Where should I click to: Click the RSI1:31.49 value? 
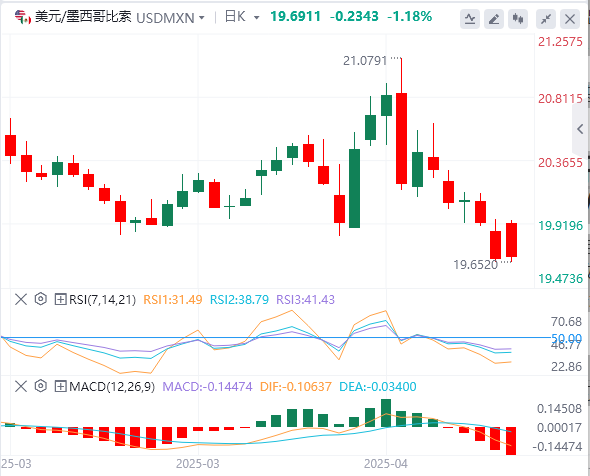click(x=173, y=300)
